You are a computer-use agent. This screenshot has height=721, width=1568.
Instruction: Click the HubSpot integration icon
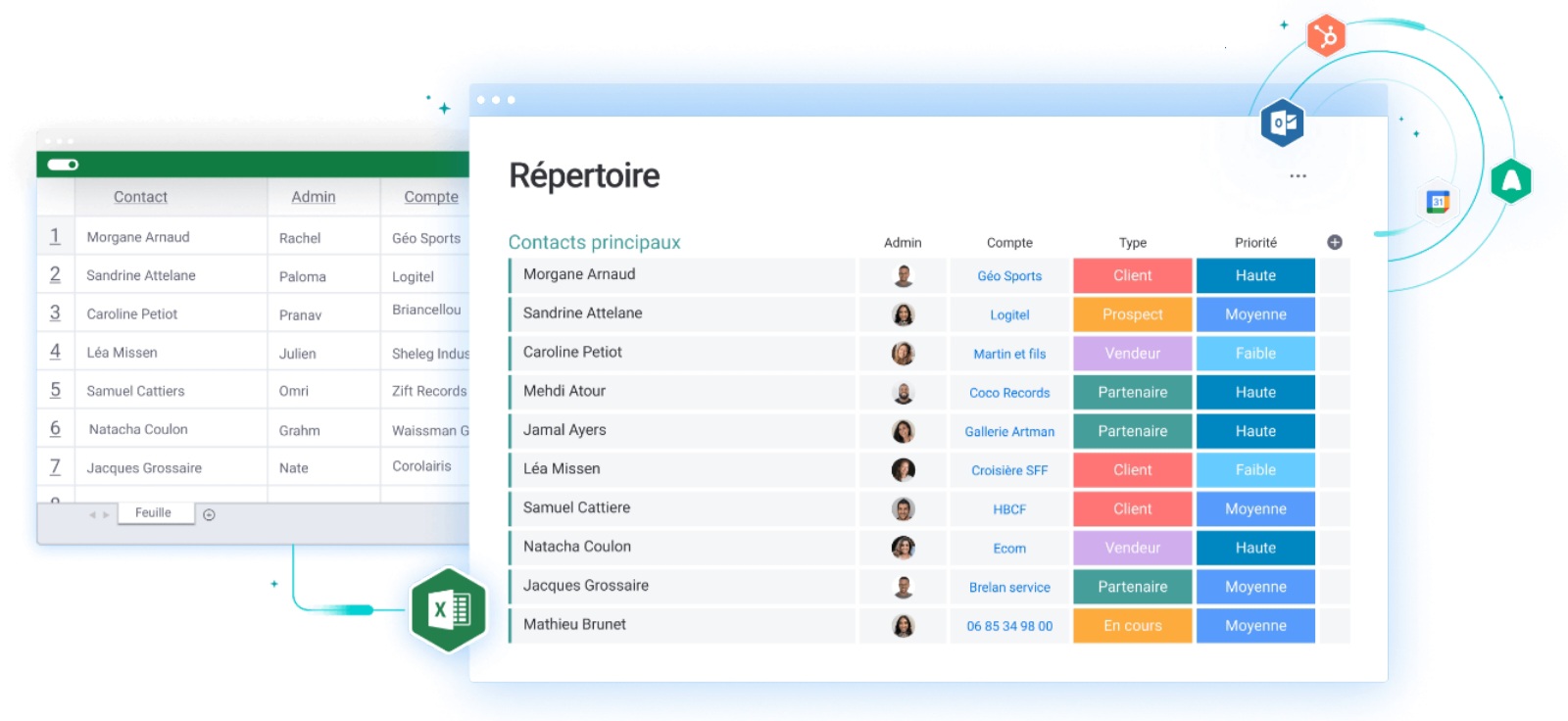pos(1326,36)
